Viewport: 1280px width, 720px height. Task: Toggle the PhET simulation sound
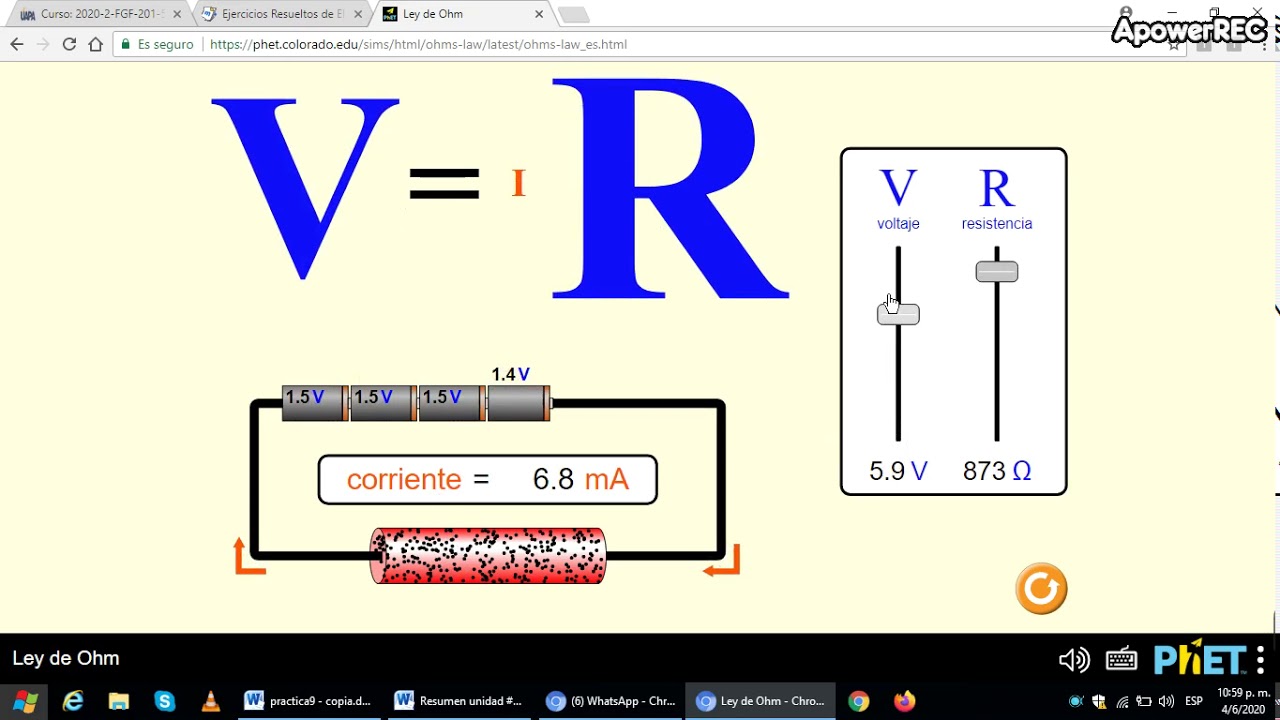point(1074,660)
